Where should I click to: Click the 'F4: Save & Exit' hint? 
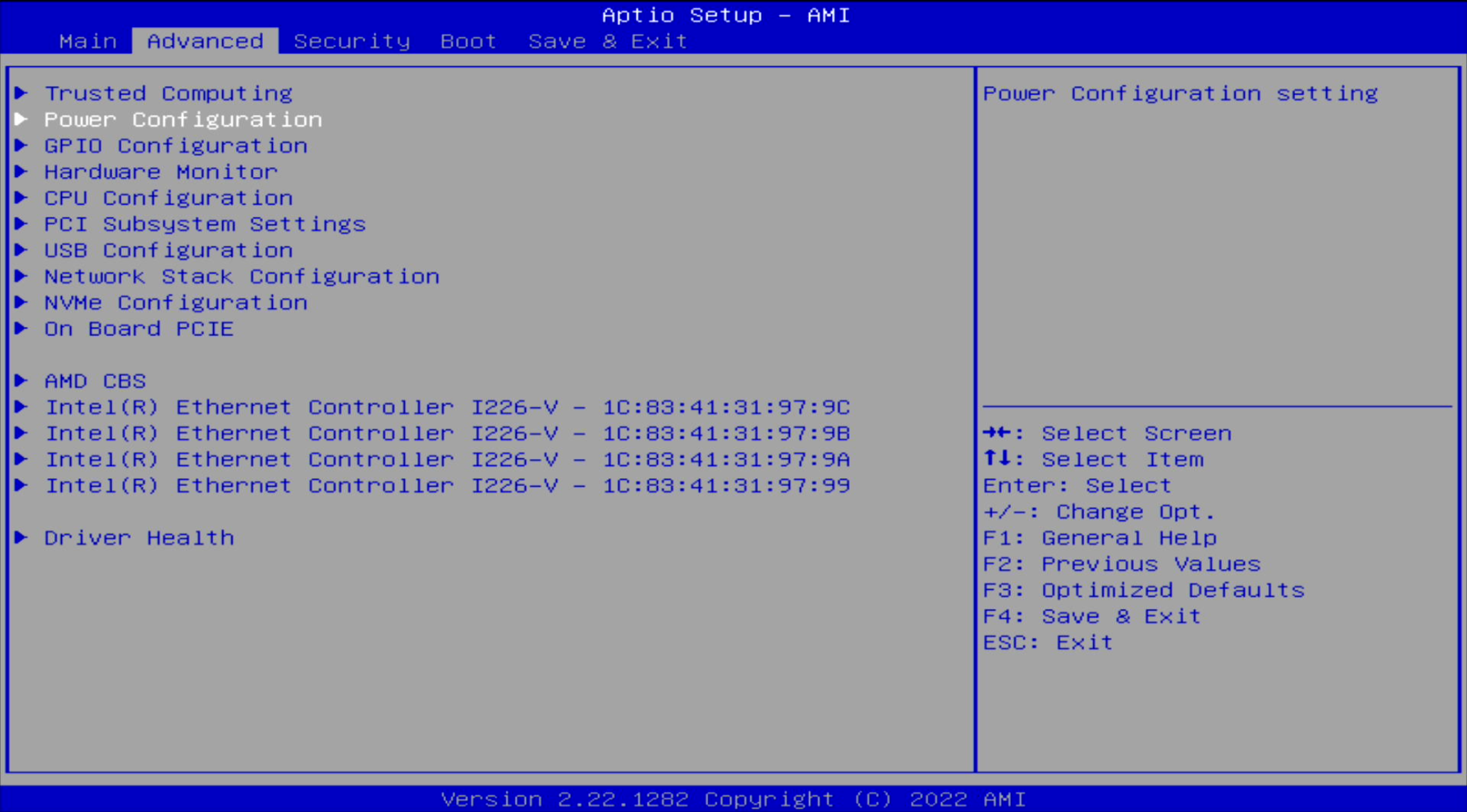1093,617
